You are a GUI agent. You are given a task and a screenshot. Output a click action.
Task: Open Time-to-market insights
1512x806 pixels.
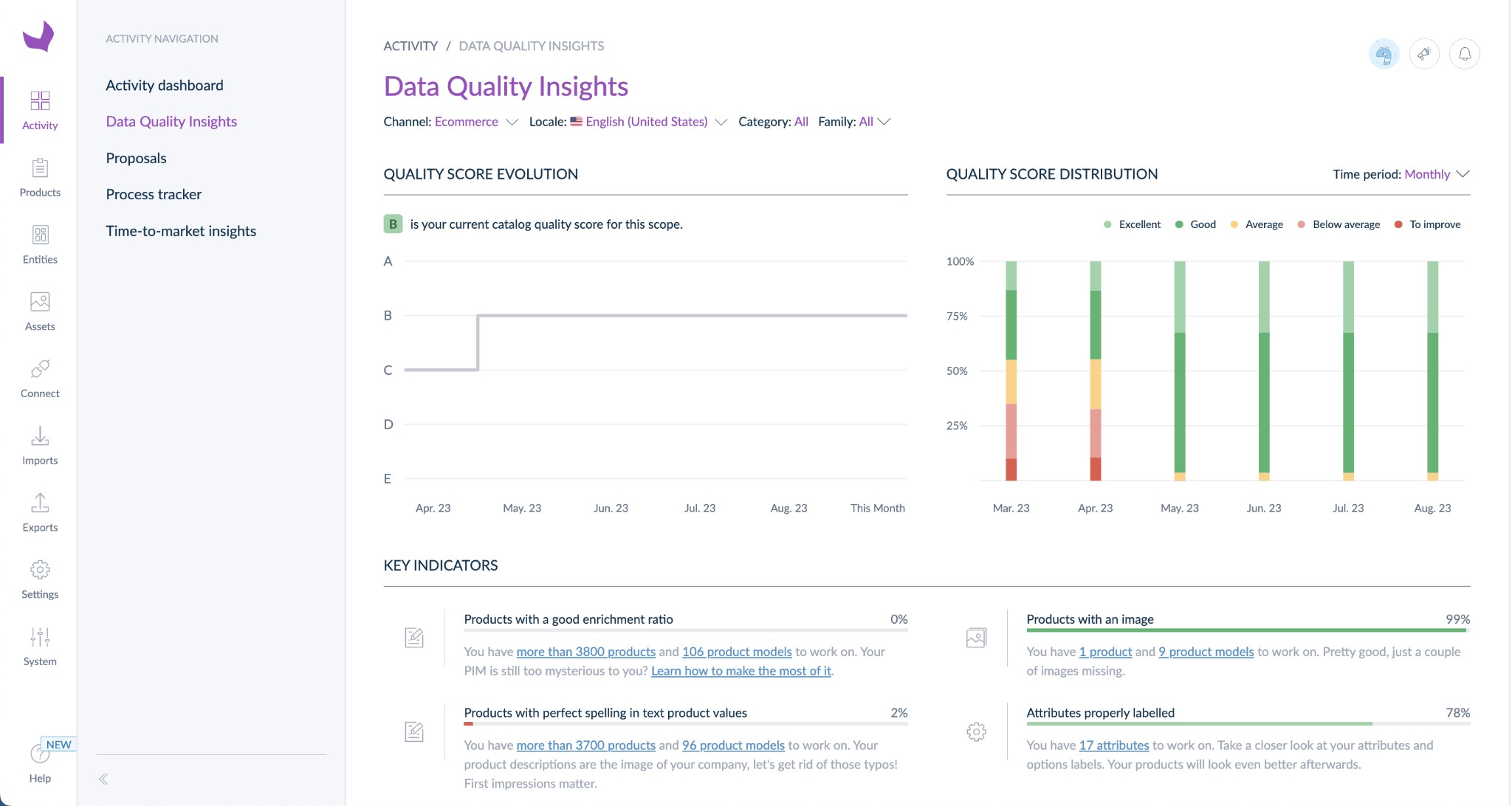tap(181, 230)
